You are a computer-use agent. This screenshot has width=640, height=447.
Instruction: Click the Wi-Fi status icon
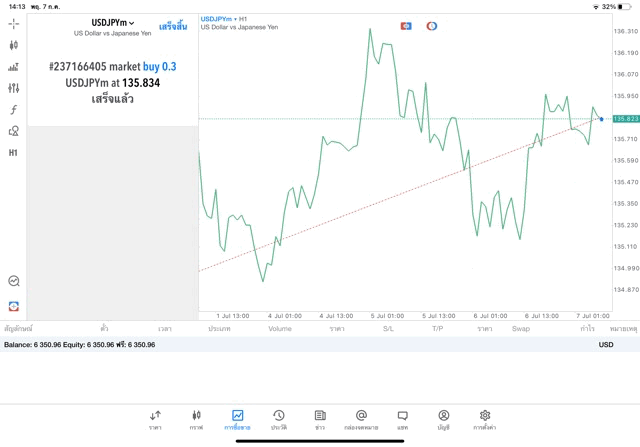(596, 7)
